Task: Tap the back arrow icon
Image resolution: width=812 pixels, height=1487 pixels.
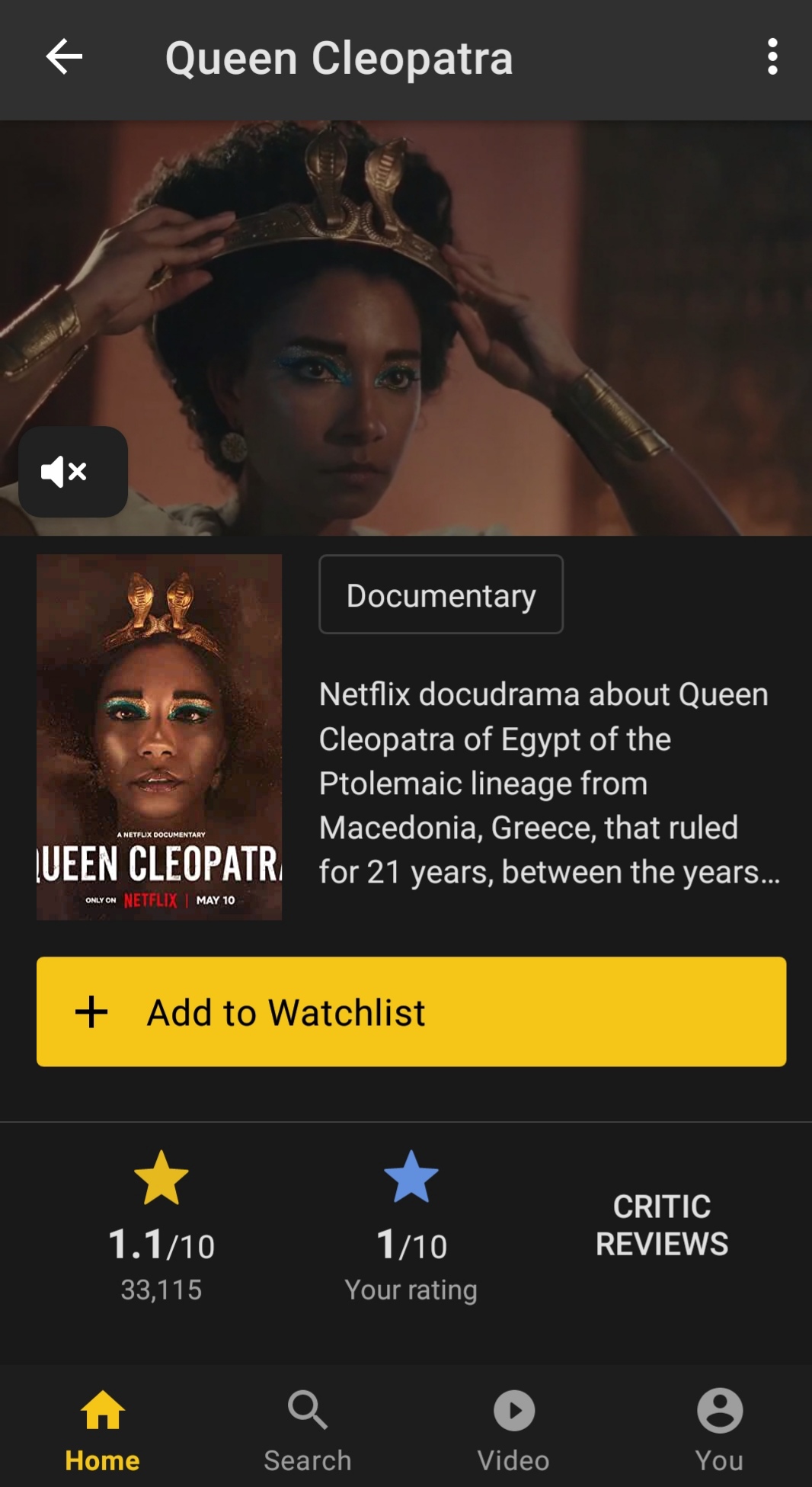Action: (64, 56)
